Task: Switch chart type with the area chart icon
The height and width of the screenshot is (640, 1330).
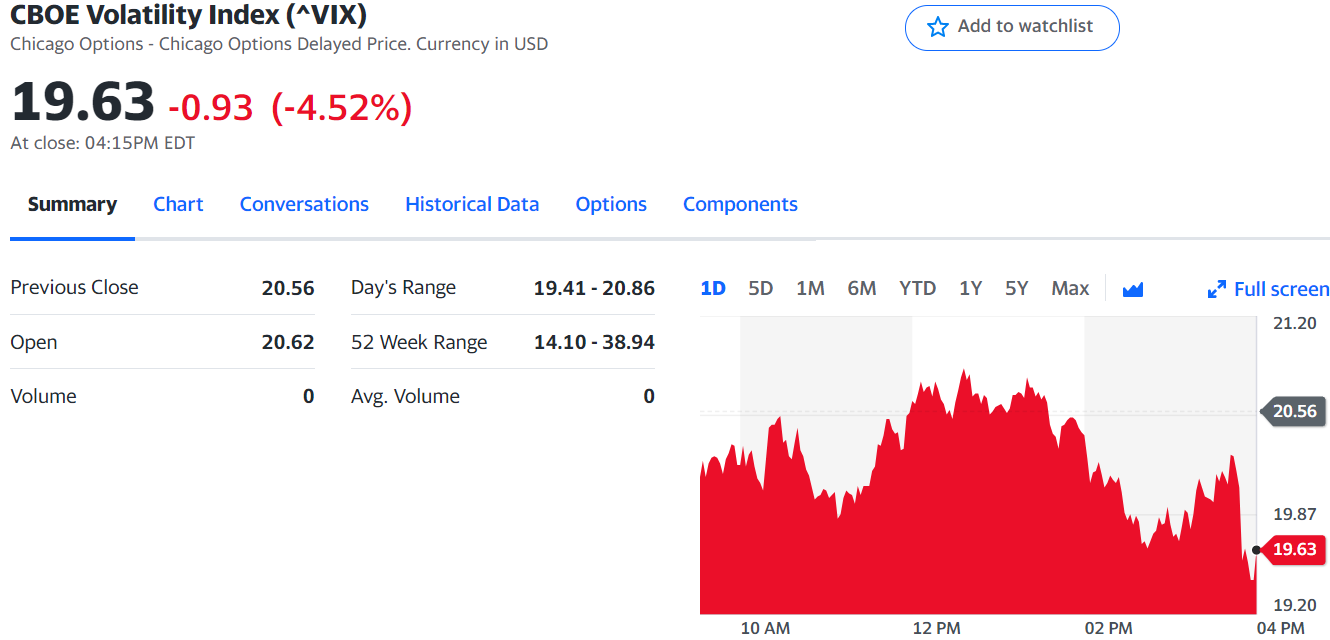Action: [1133, 290]
